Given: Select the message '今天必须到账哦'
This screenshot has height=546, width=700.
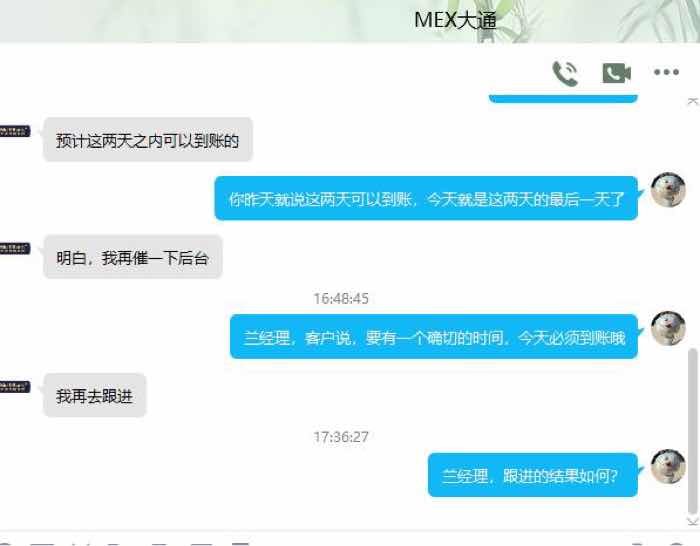Looking at the screenshot, I should click(434, 337).
